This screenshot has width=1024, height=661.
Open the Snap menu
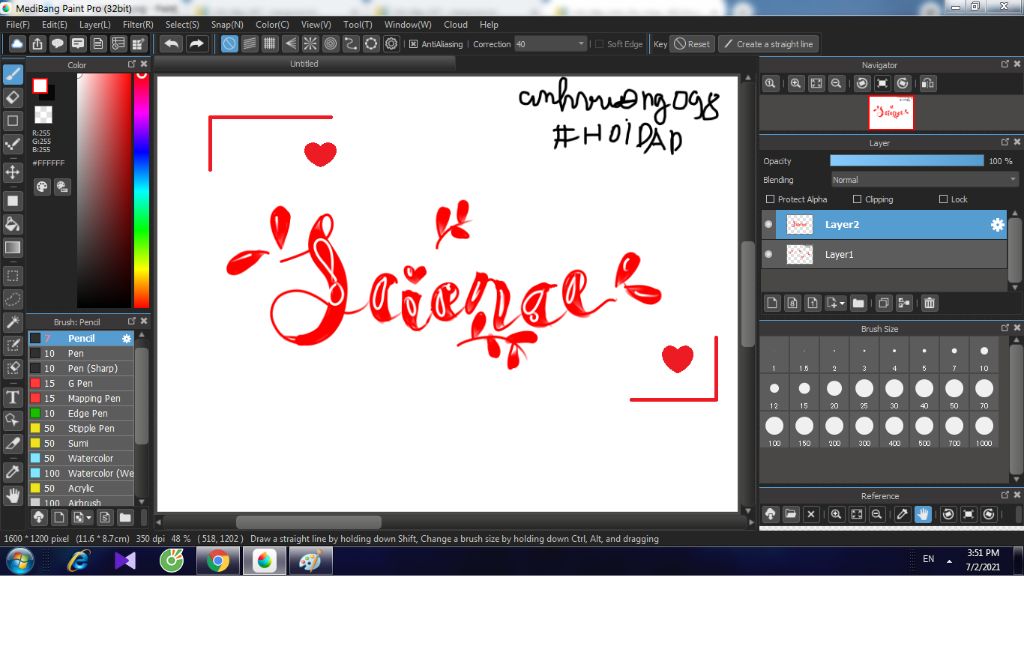point(227,24)
